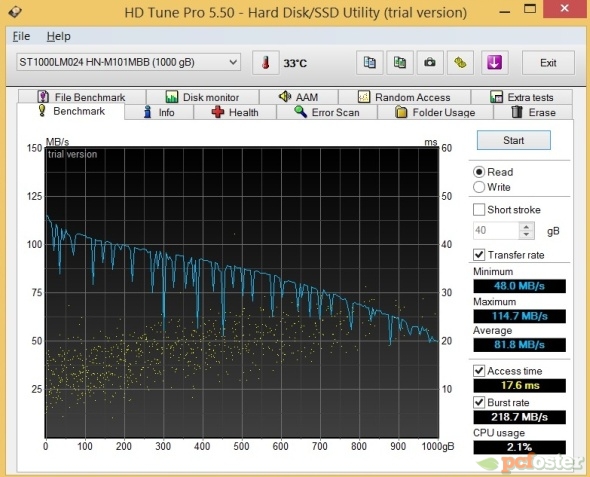Click the Start benchmark button
Viewport: 590px width, 477px height.
(514, 140)
